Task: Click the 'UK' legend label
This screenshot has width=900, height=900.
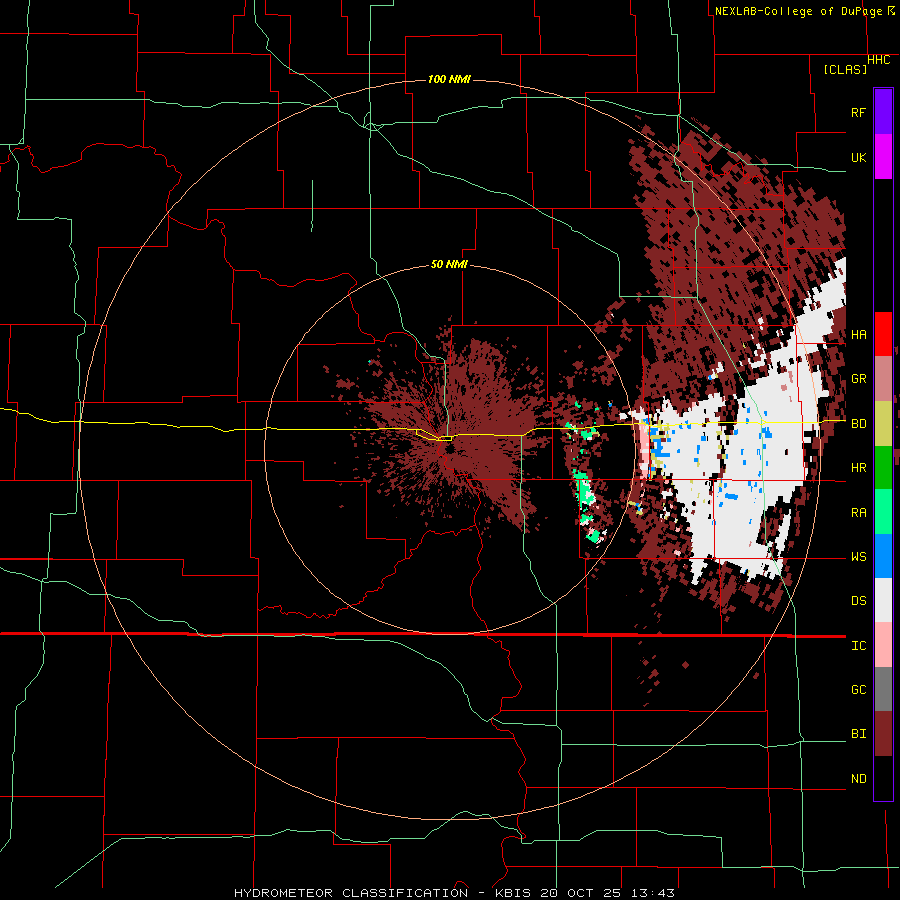Action: 858,157
